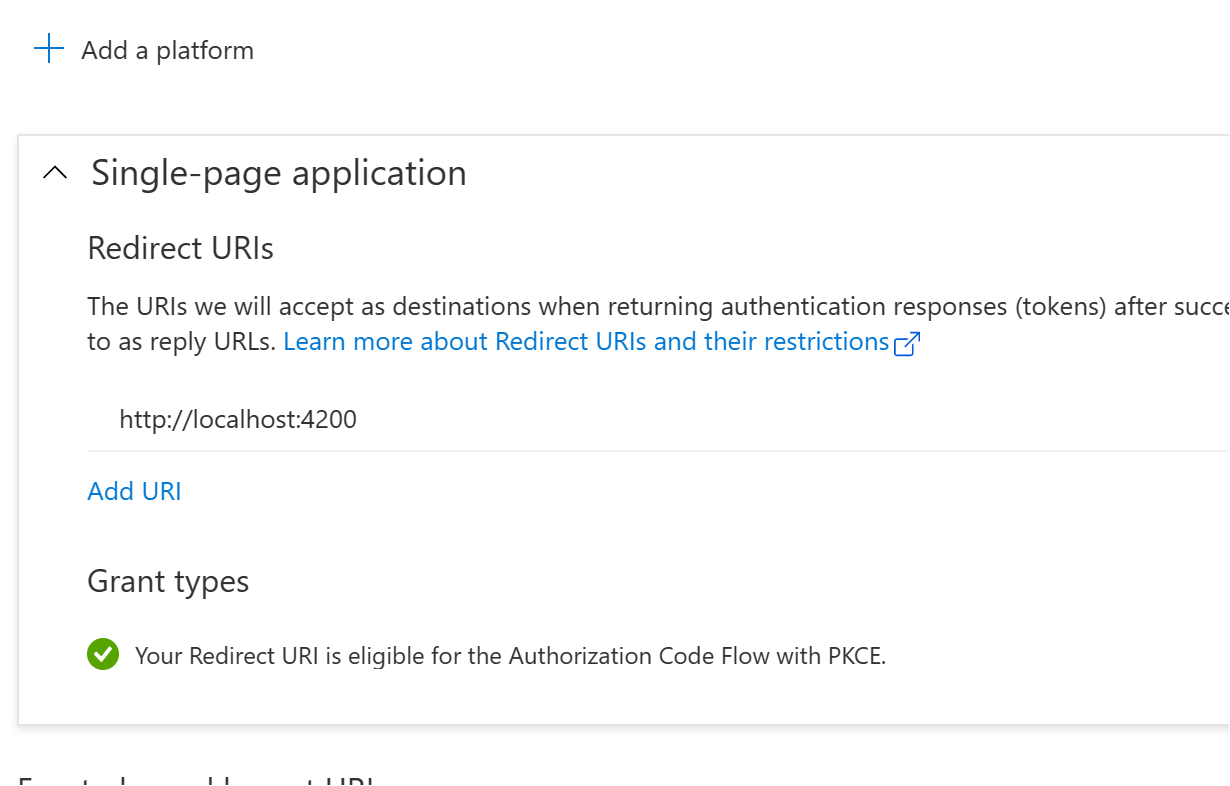Click the Grant types heading
This screenshot has height=786, width=1230.
(x=168, y=581)
